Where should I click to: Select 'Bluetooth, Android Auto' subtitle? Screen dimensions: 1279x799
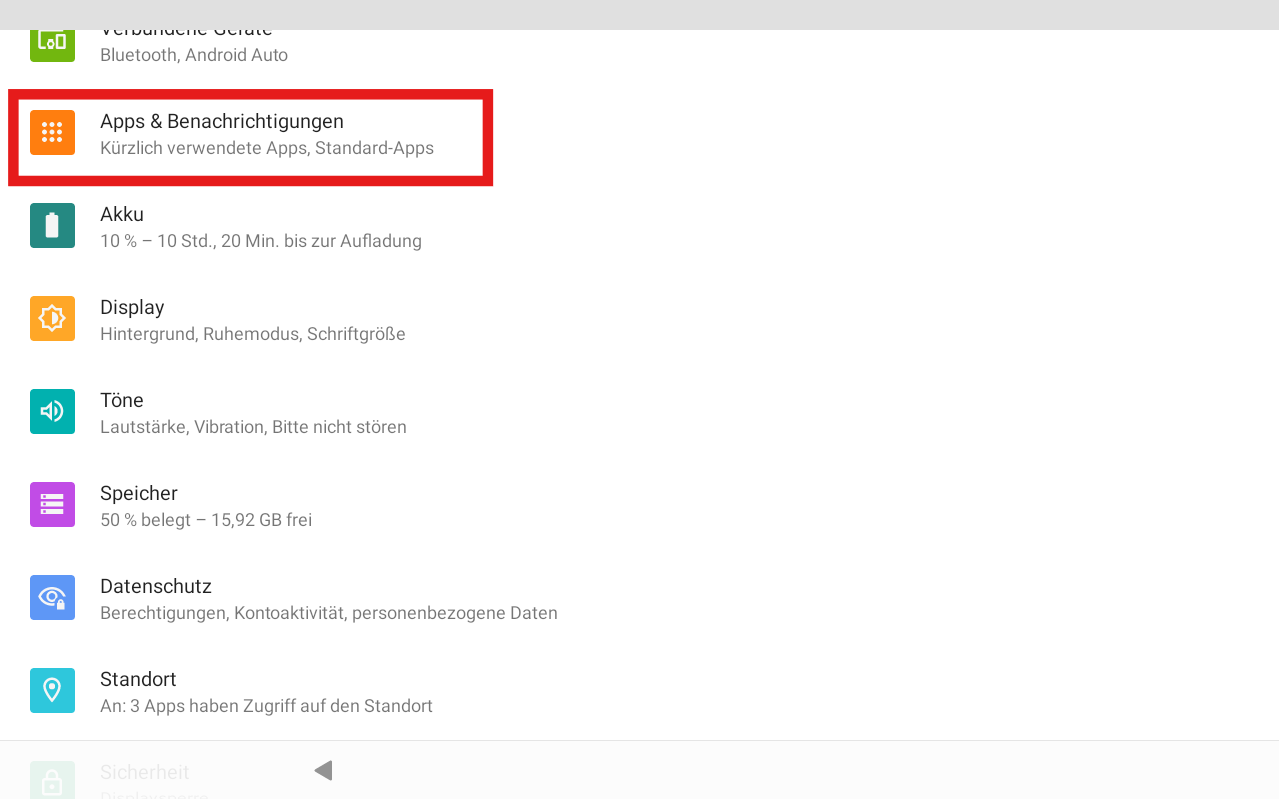pos(194,55)
